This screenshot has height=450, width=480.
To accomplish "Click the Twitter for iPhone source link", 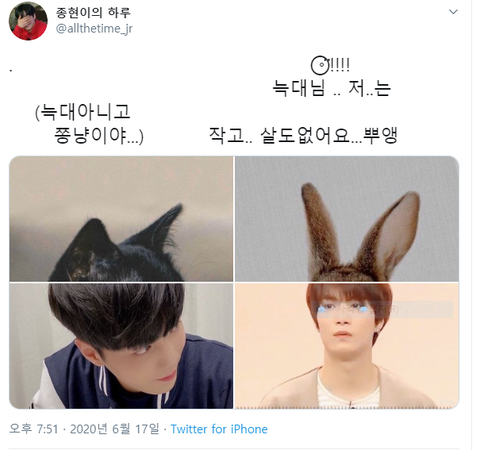I will tap(219, 429).
